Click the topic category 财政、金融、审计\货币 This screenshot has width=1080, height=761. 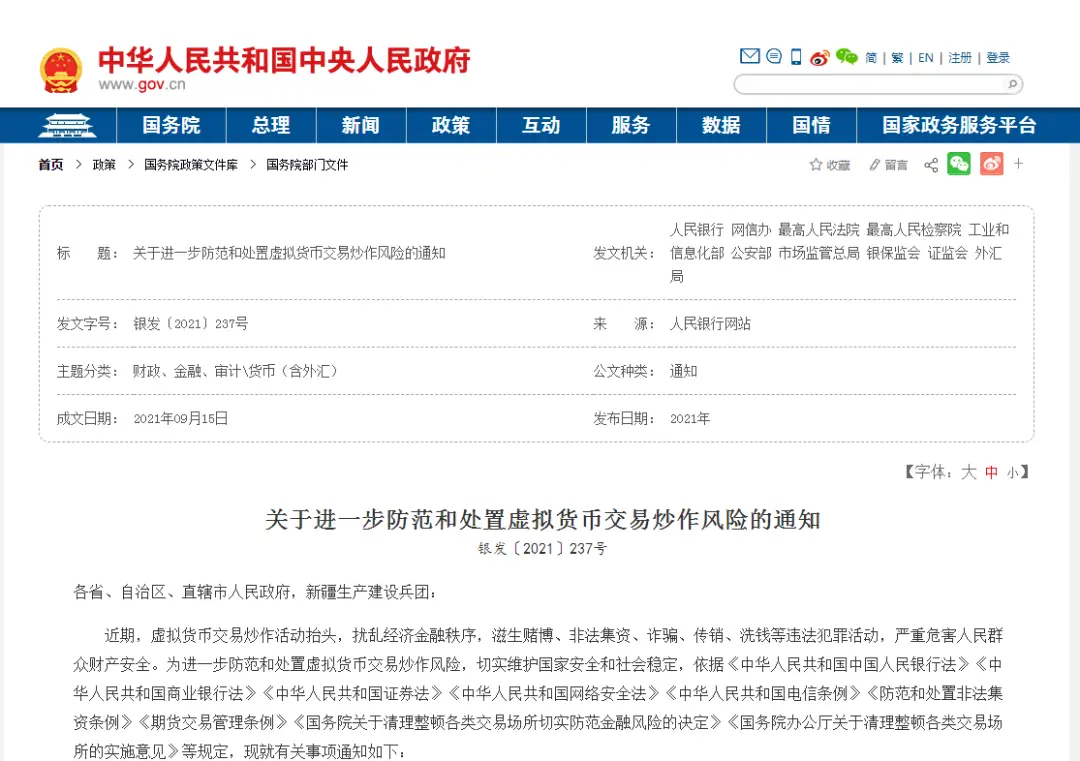click(x=236, y=371)
